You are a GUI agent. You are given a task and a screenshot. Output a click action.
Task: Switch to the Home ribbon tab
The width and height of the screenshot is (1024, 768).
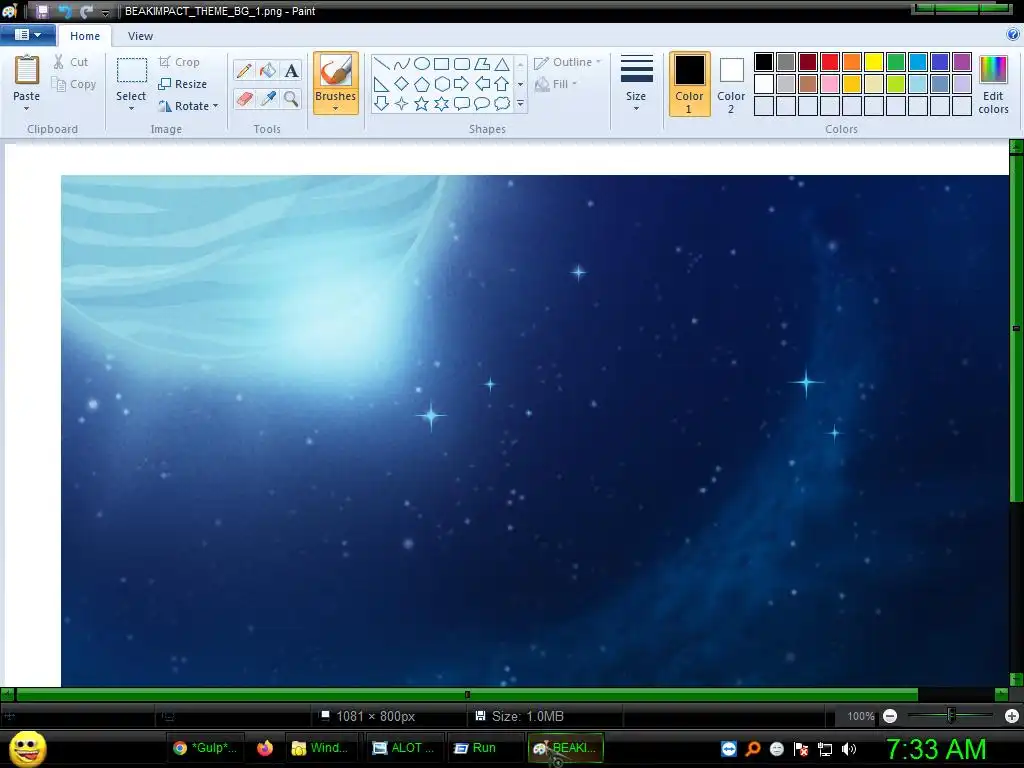85,36
